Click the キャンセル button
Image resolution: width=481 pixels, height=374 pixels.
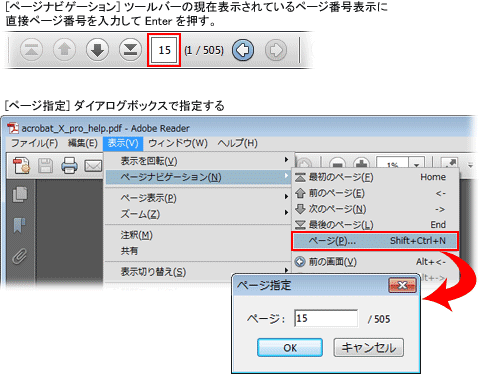[x=369, y=347]
